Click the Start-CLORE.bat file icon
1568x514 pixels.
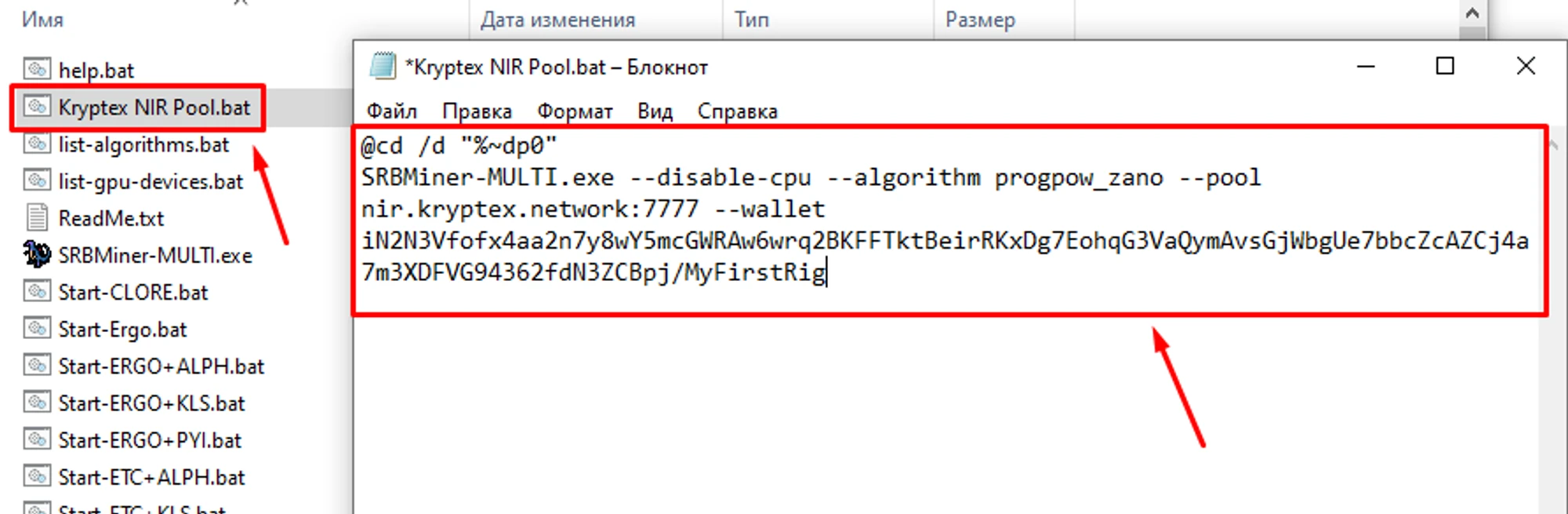[x=37, y=291]
